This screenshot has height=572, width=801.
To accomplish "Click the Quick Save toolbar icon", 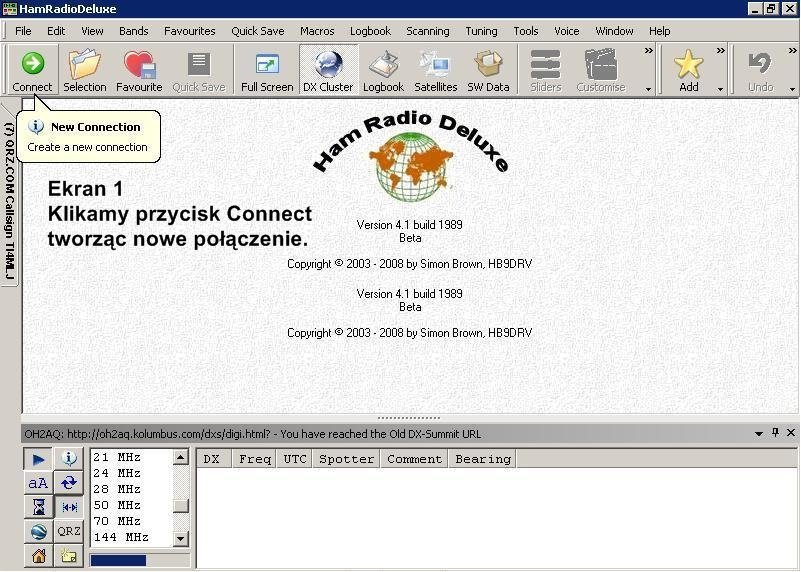I will point(199,70).
